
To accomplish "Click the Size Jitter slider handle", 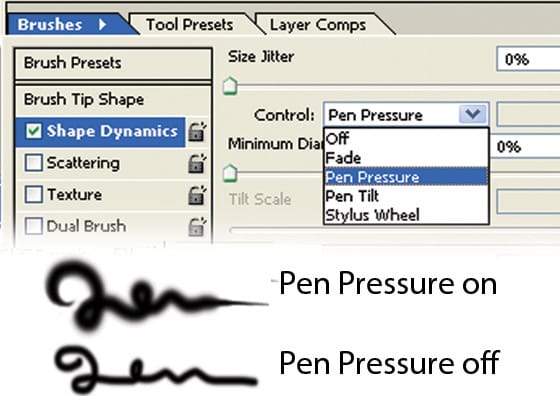I will (x=230, y=86).
